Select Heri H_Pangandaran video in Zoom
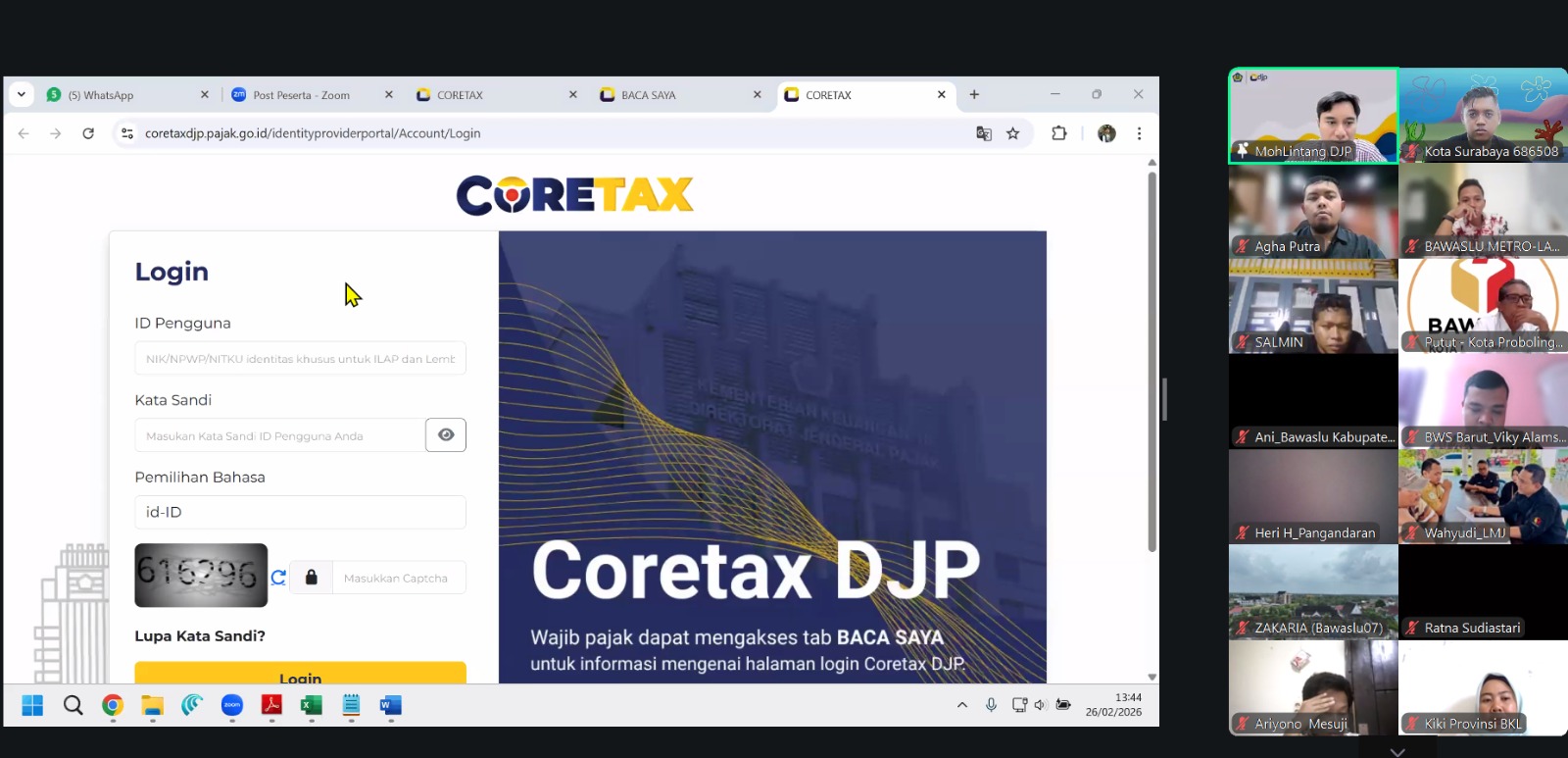The height and width of the screenshot is (758, 1568). tap(1313, 496)
